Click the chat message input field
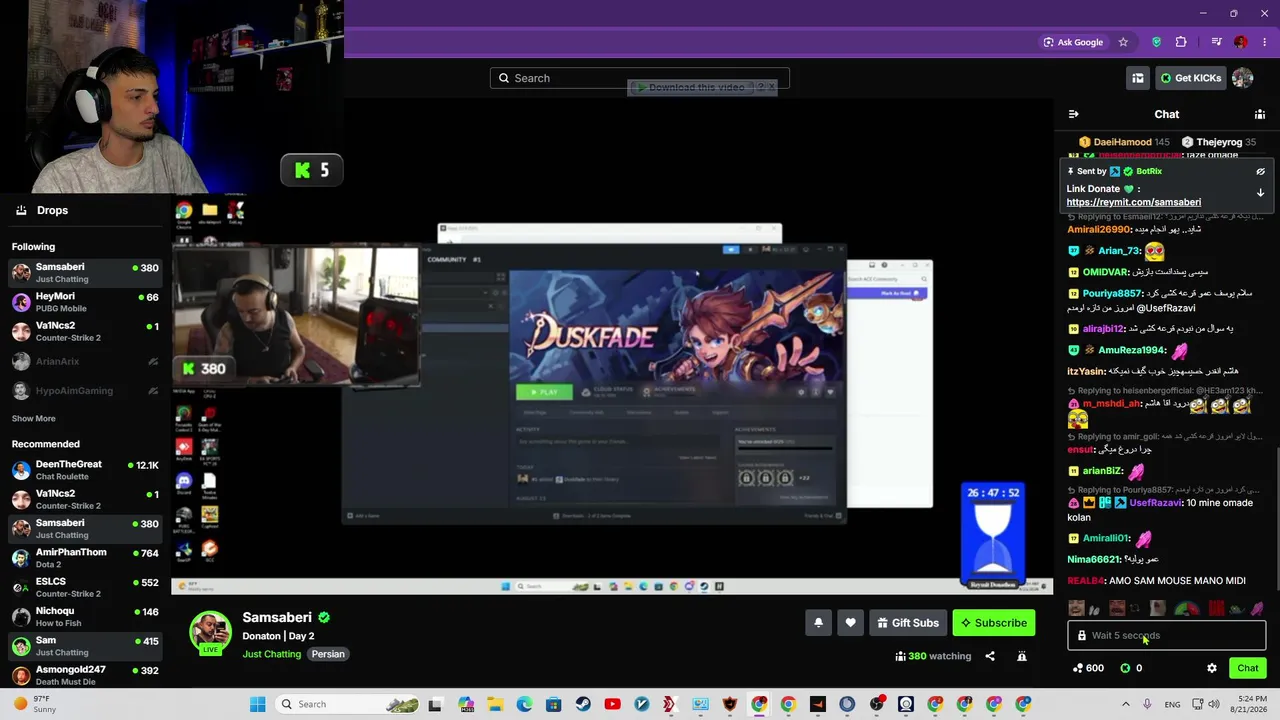This screenshot has width=1280, height=720. click(x=1166, y=635)
